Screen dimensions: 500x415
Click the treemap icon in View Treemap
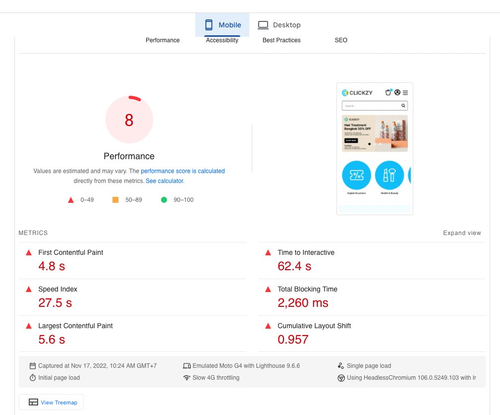pos(33,402)
